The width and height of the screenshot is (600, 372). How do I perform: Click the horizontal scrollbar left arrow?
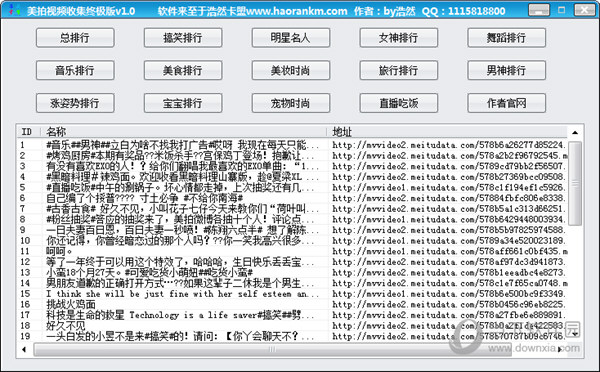pos(24,349)
